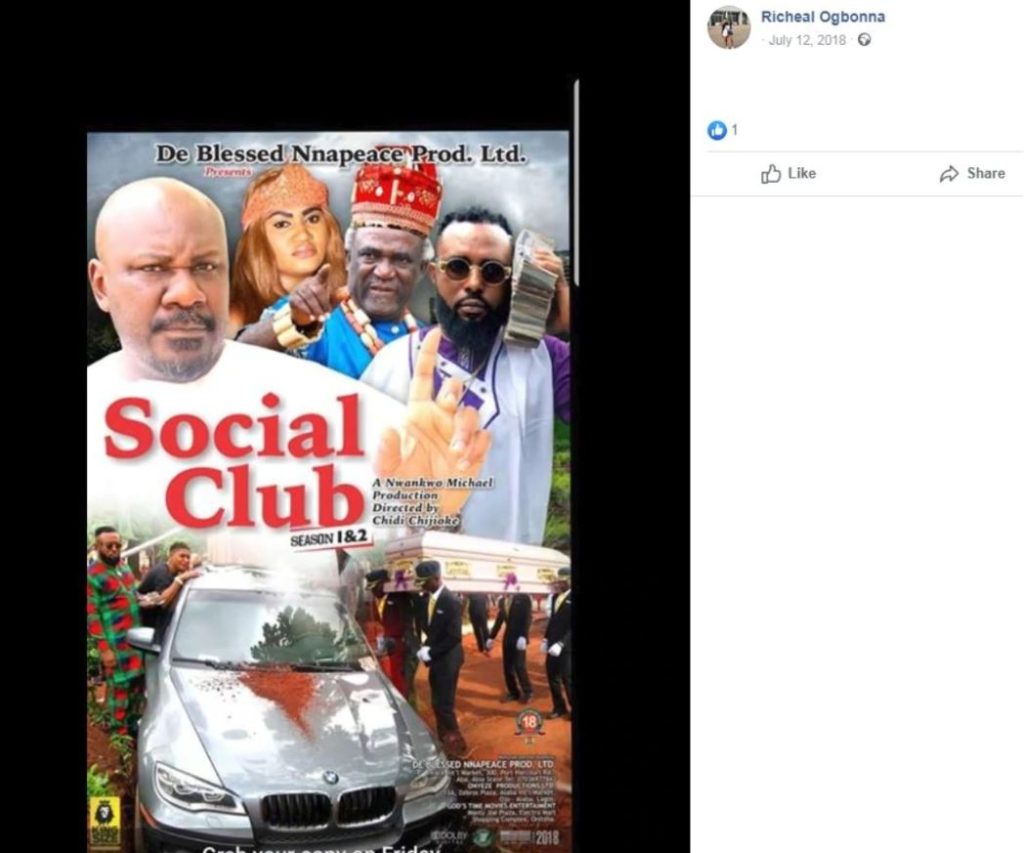
Task: Open Richeal Ogbonna's profile picture
Action: click(728, 27)
